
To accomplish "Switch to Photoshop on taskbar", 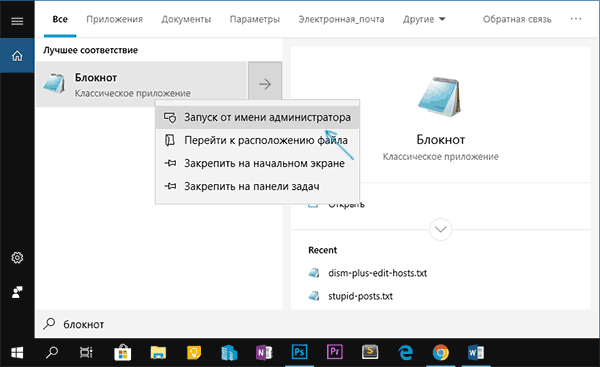I will 299,352.
